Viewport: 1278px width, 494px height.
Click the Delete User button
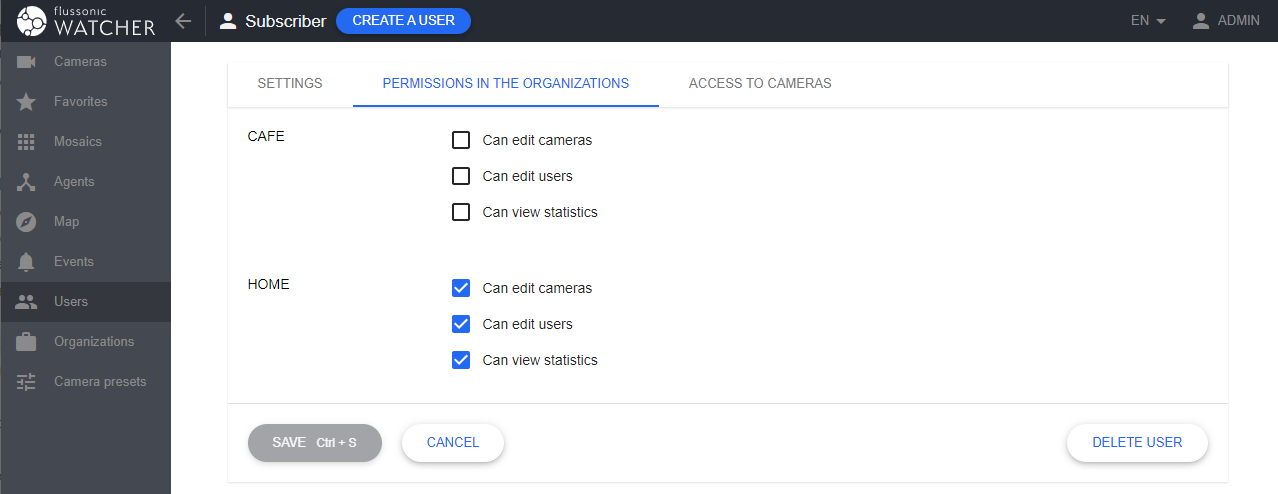pyautogui.click(x=1137, y=442)
